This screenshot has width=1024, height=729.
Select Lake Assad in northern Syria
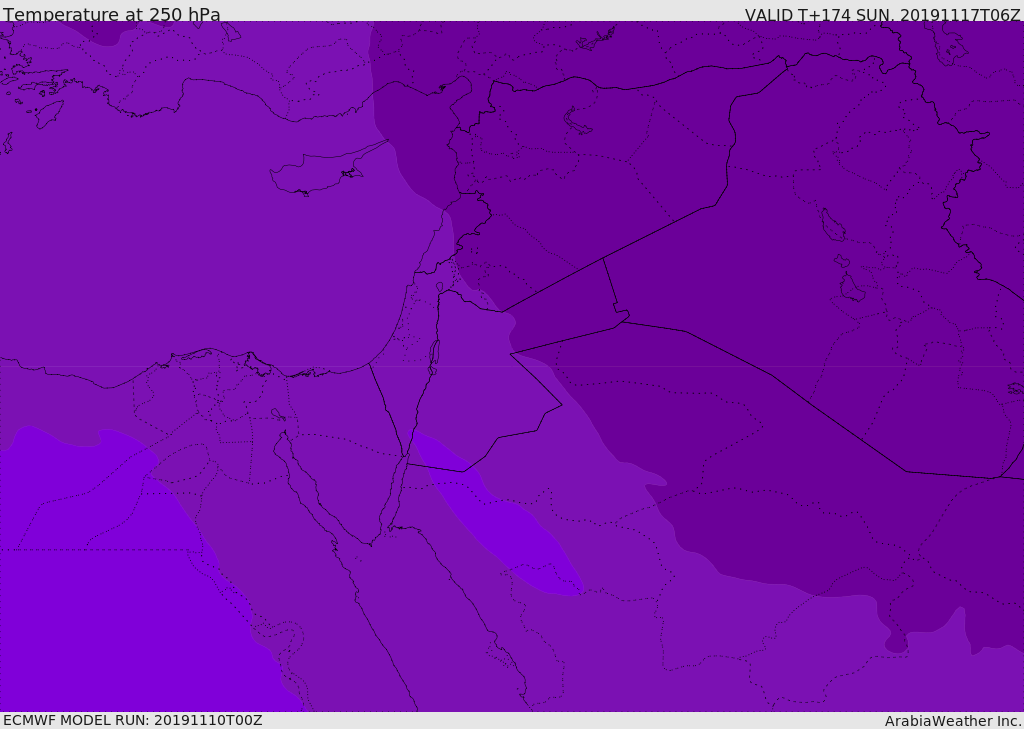(577, 121)
